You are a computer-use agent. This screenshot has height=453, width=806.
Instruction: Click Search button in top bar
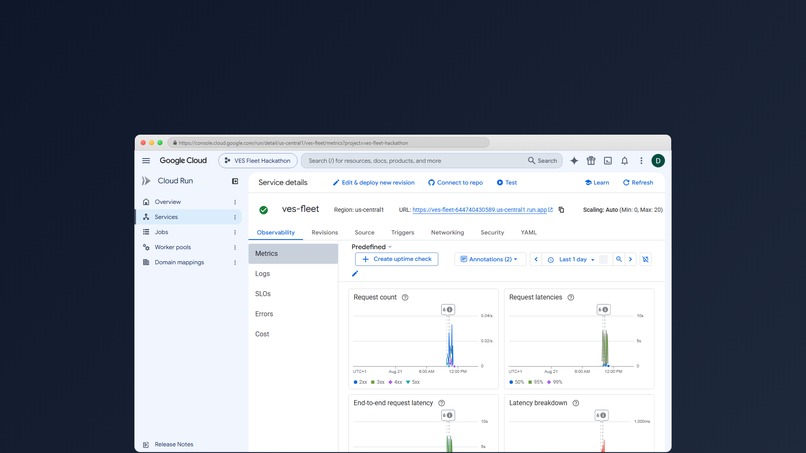543,161
